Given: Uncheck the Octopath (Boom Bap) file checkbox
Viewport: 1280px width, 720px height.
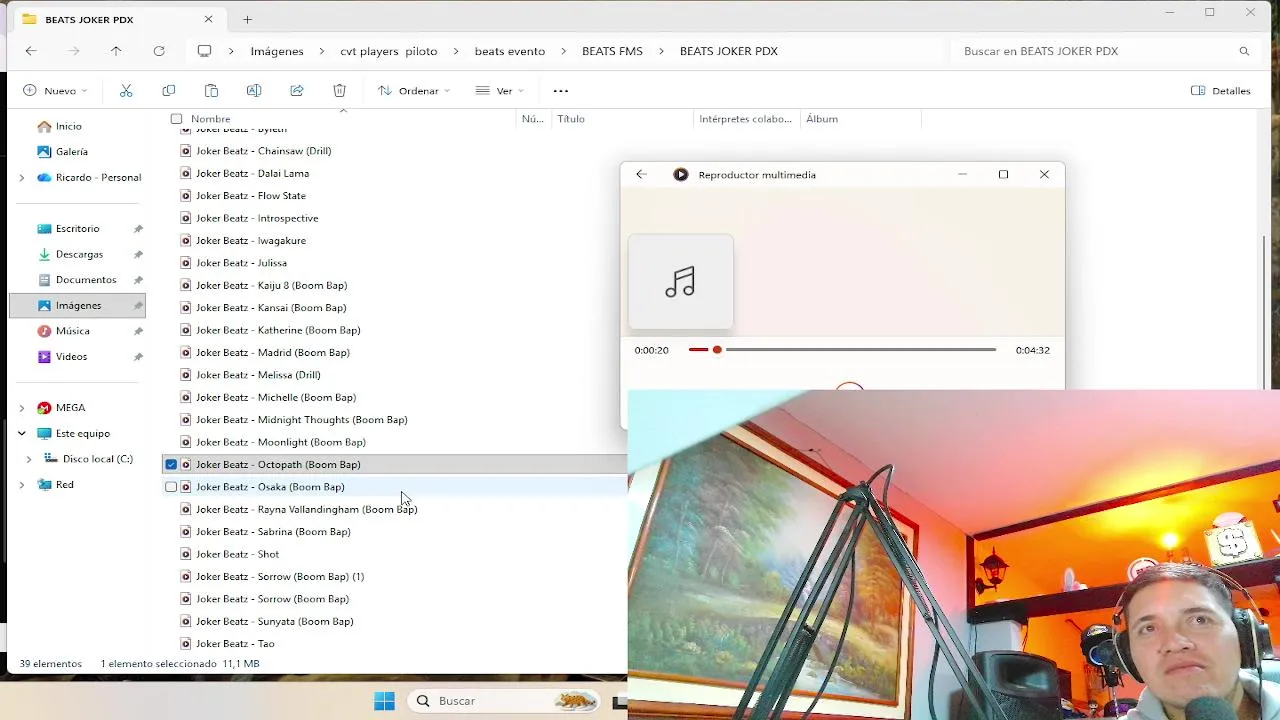Looking at the screenshot, I should (171, 465).
